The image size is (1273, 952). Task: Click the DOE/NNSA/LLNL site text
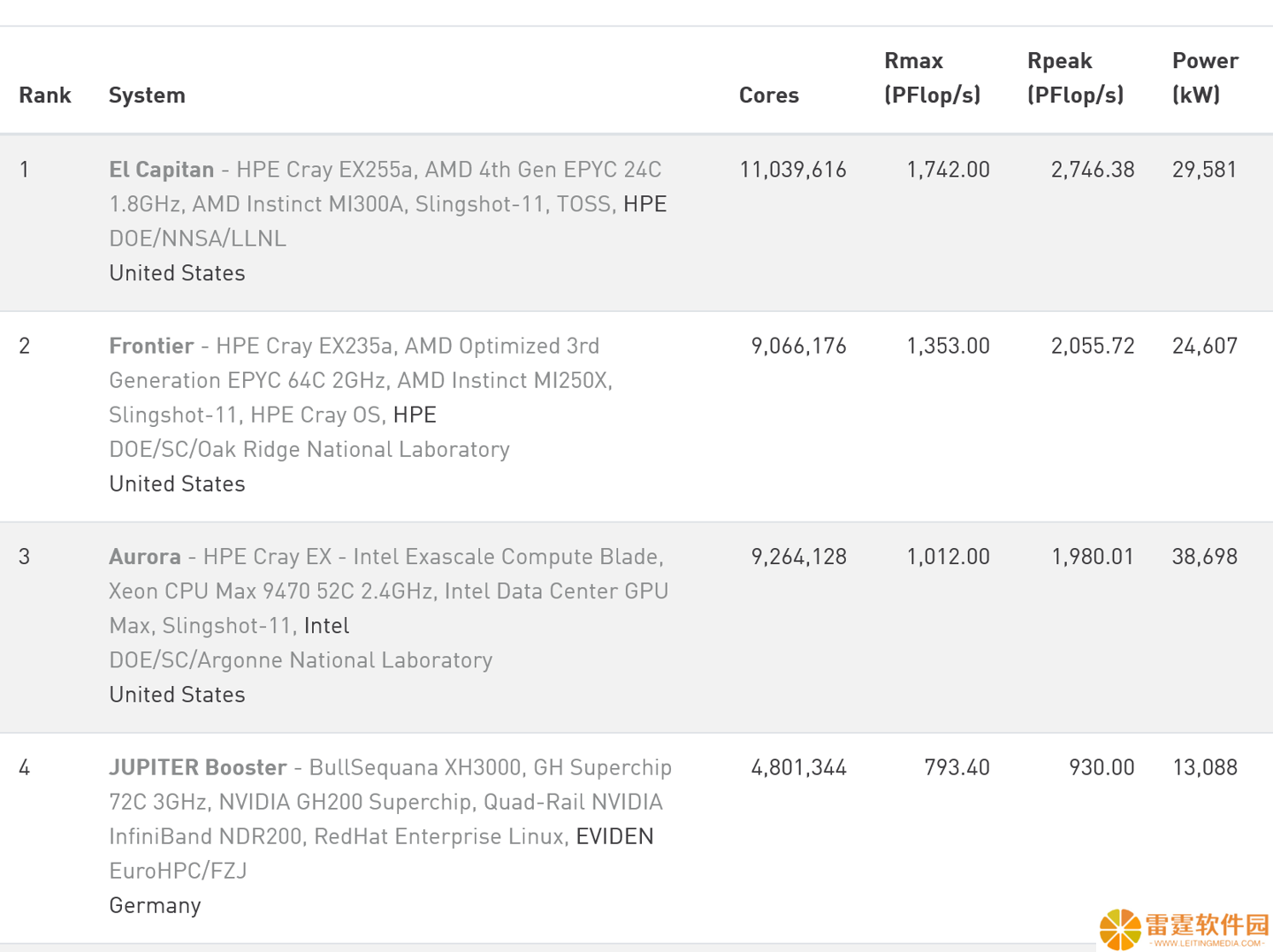coord(198,238)
